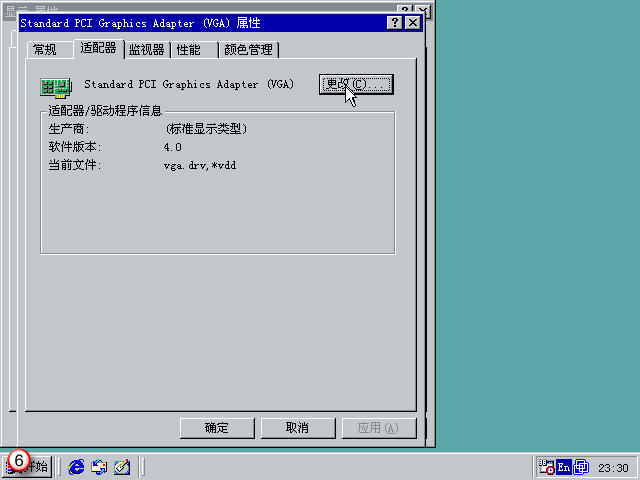Click the vga.drv,*vdd current file value
640x480 pixels.
pyautogui.click(x=200, y=165)
